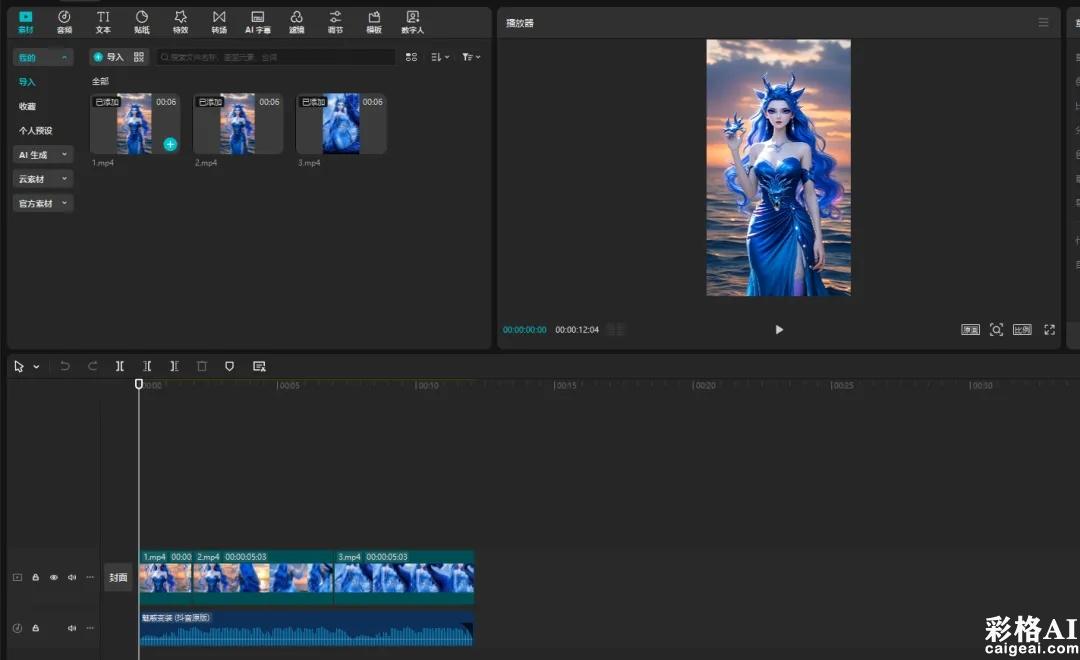Open the selection tool dropdown arrow
The image size is (1080, 660).
37,367
